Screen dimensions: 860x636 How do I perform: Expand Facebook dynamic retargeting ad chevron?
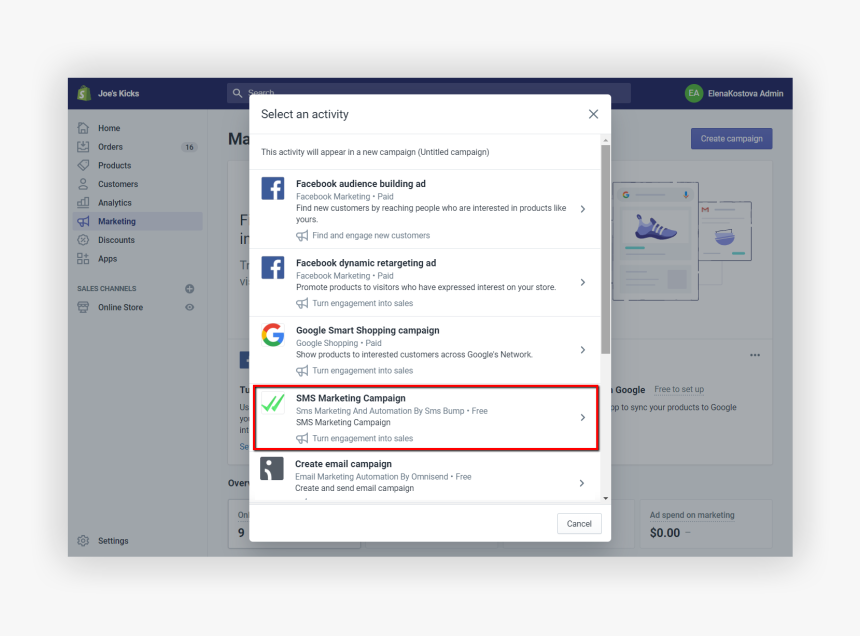(583, 283)
